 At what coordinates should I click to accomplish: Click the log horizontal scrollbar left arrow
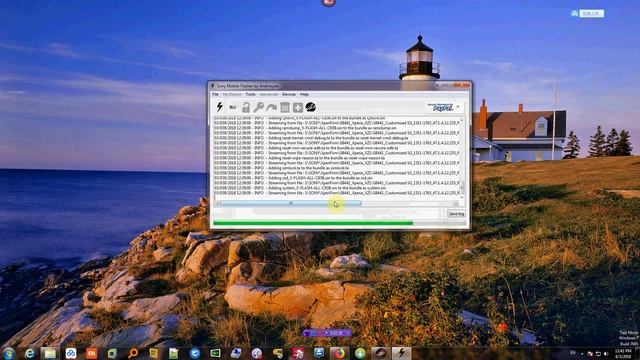(x=218, y=203)
